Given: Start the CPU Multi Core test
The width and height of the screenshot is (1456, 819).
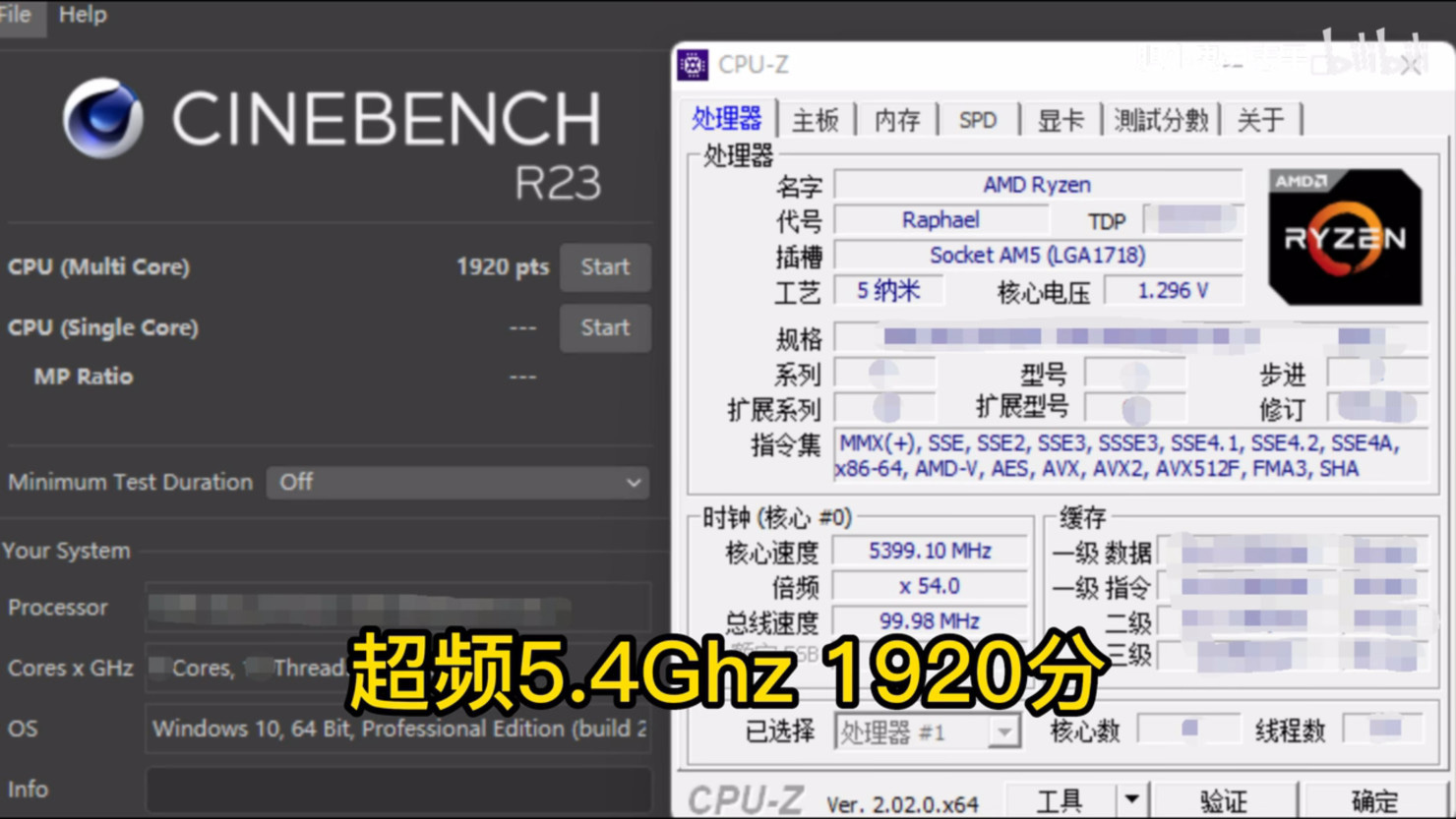Looking at the screenshot, I should (605, 267).
